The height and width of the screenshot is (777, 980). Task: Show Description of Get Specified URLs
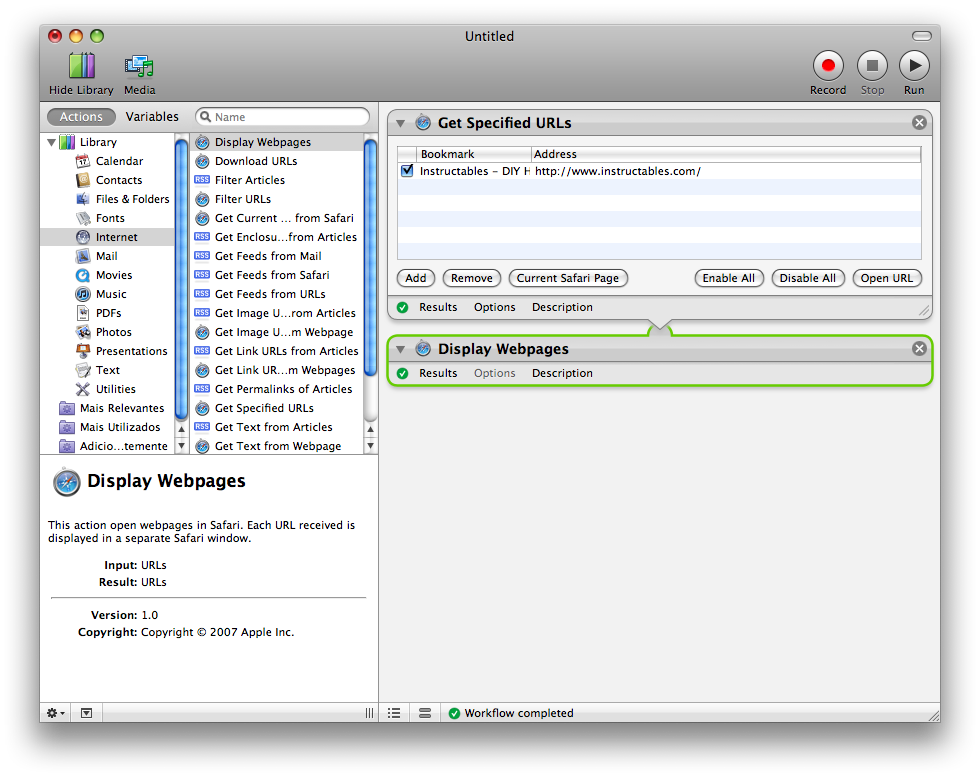pos(562,308)
